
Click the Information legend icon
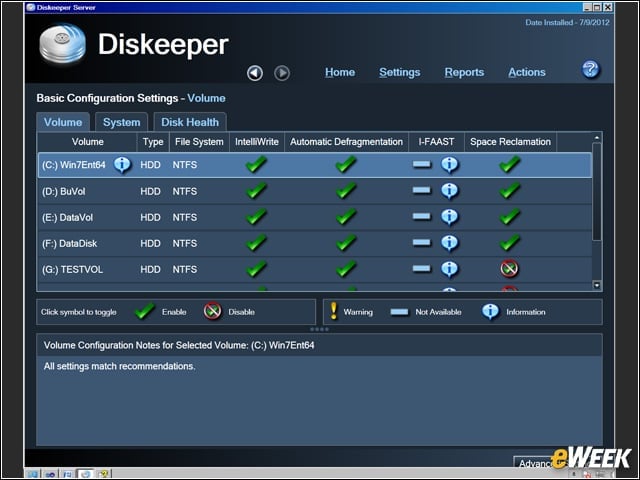pos(490,312)
